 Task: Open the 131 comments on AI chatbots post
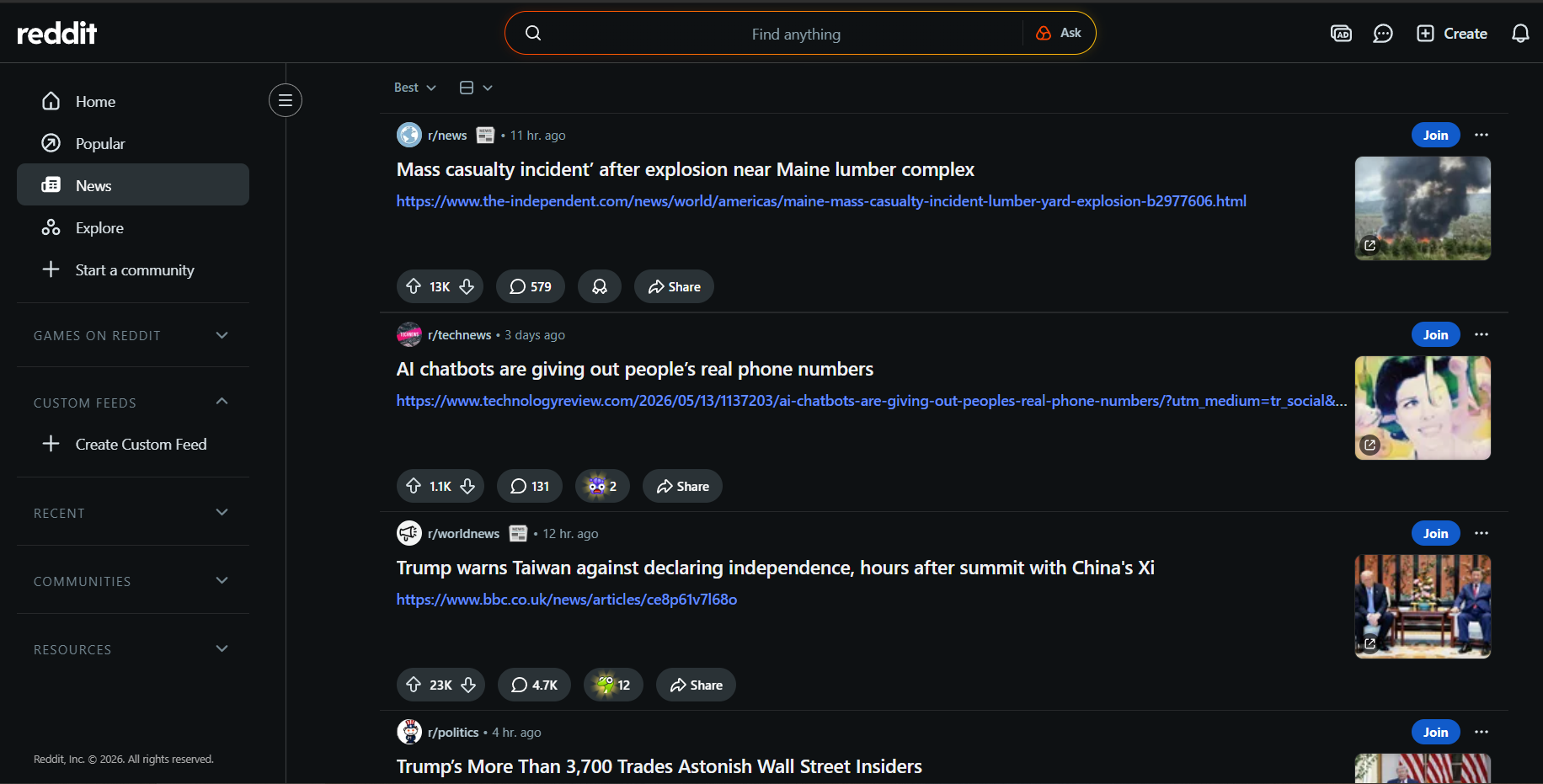(530, 486)
